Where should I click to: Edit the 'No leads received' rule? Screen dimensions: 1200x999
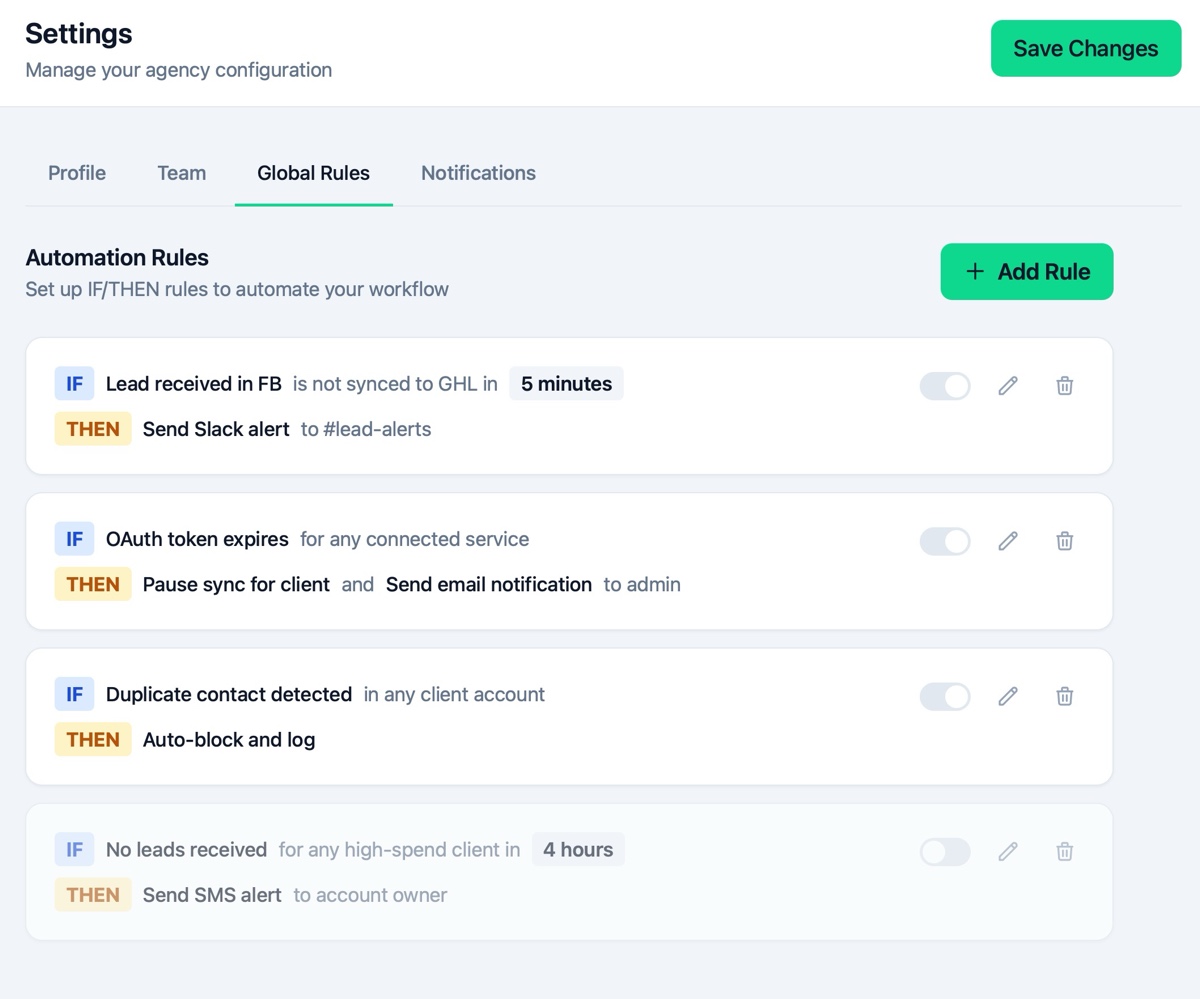(x=1007, y=851)
